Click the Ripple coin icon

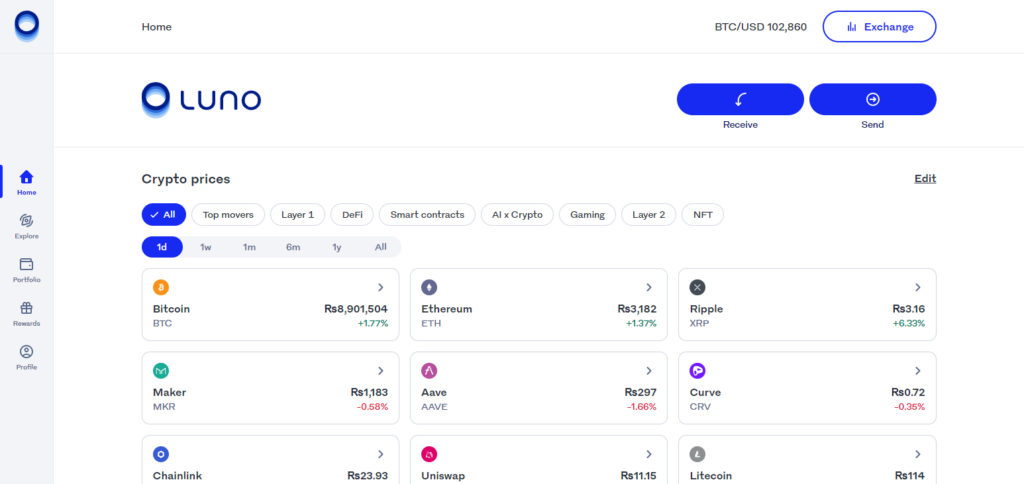(x=697, y=287)
